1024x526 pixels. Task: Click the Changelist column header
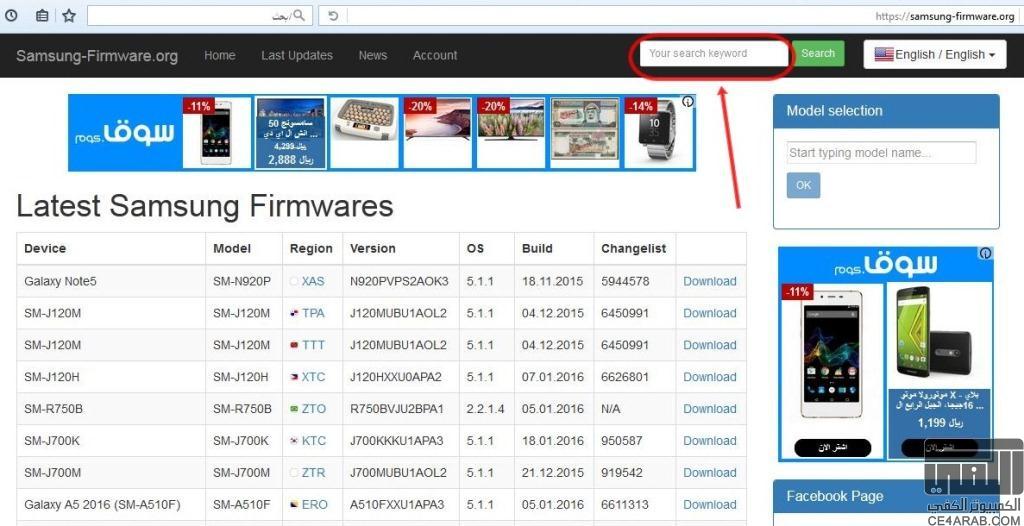[x=633, y=249]
